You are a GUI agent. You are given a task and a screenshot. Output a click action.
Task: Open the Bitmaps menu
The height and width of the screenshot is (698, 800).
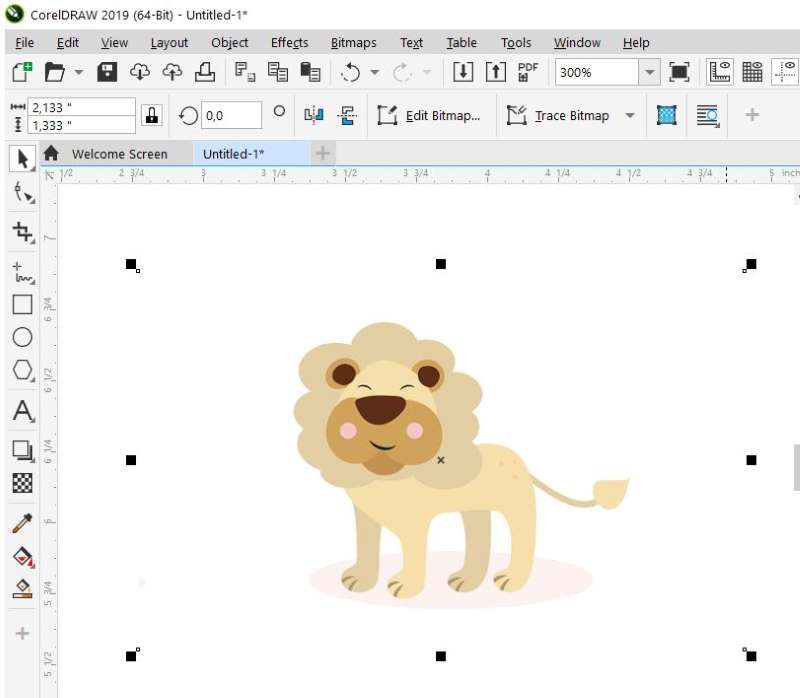pyautogui.click(x=354, y=43)
